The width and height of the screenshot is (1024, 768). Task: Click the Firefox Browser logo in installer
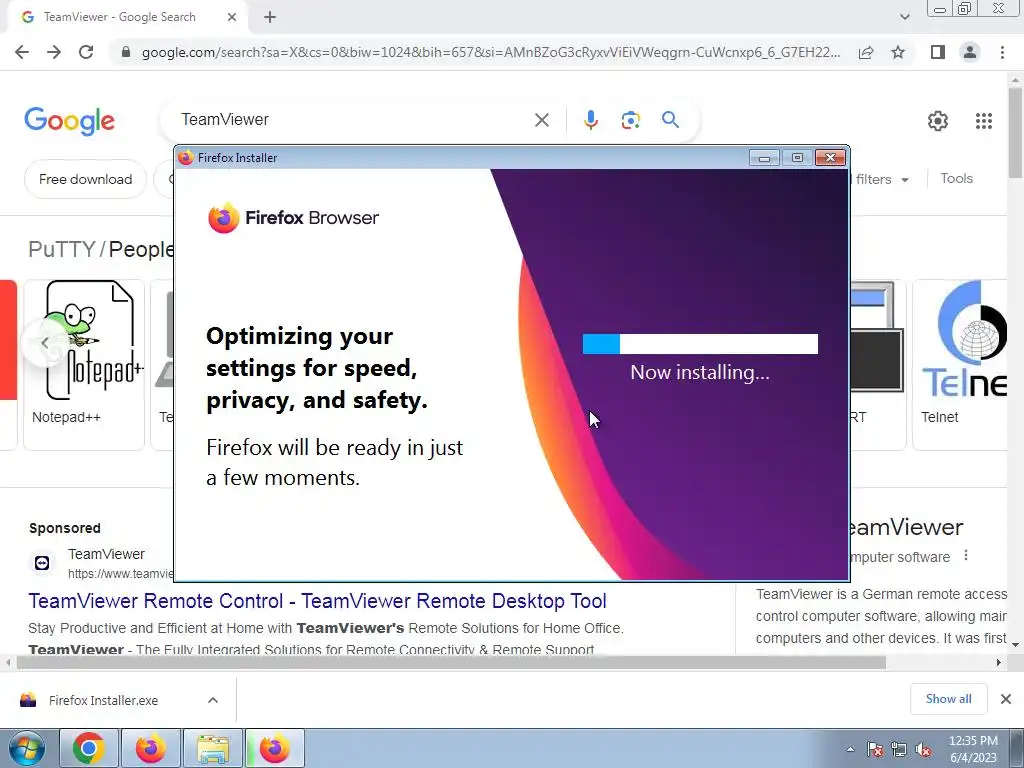click(293, 217)
